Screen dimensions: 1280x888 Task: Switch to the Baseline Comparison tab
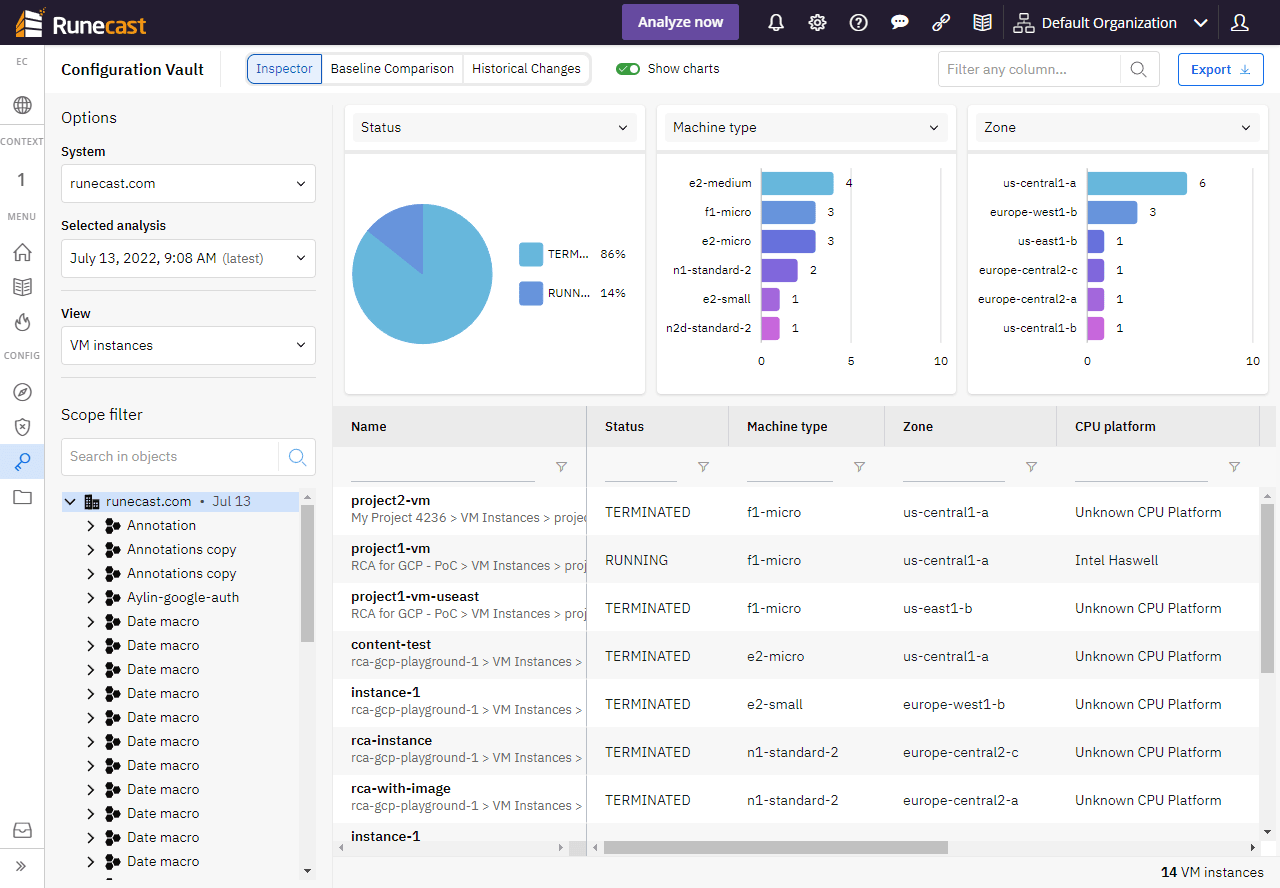[x=392, y=69]
